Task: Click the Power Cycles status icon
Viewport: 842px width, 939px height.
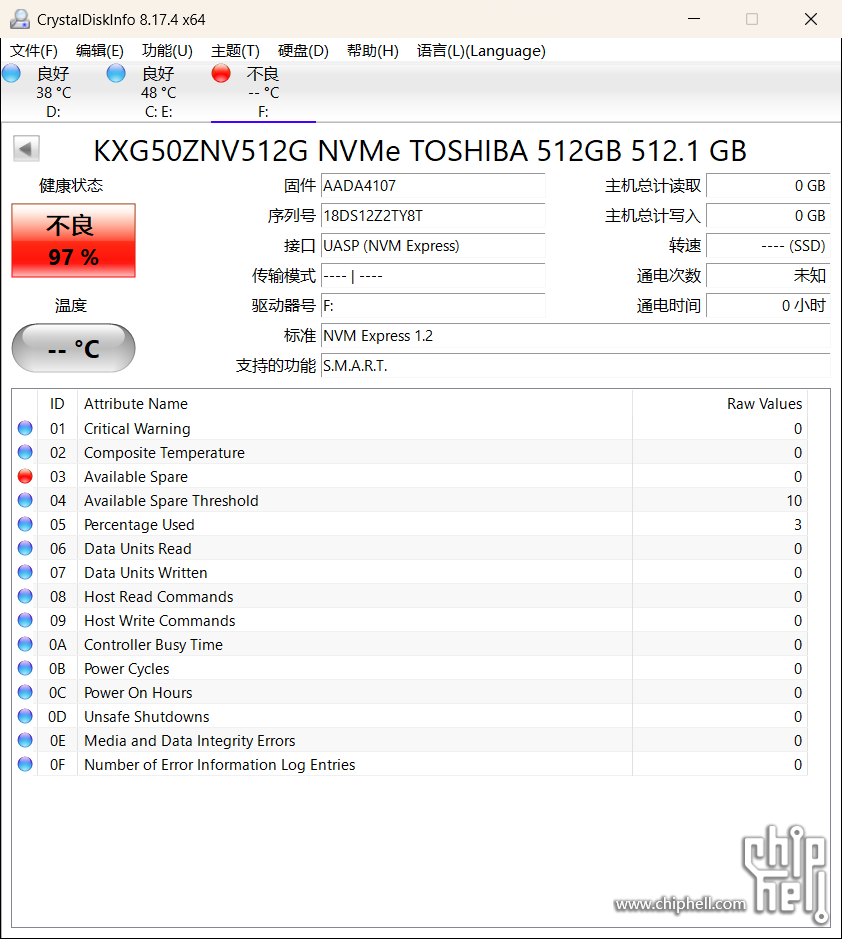Action: pyautogui.click(x=25, y=668)
